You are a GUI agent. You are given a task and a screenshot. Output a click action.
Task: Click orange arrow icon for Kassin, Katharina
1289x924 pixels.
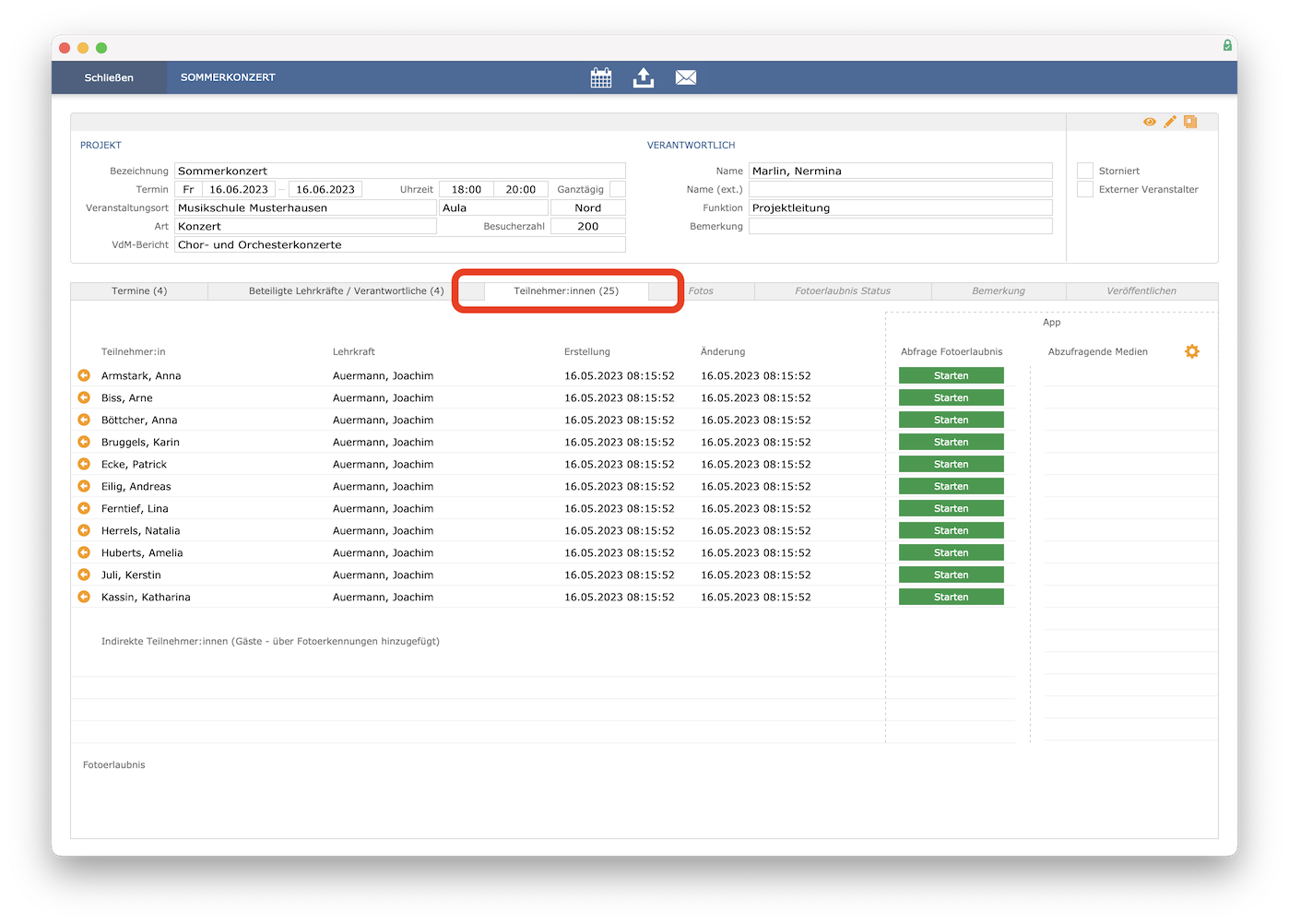tap(84, 597)
